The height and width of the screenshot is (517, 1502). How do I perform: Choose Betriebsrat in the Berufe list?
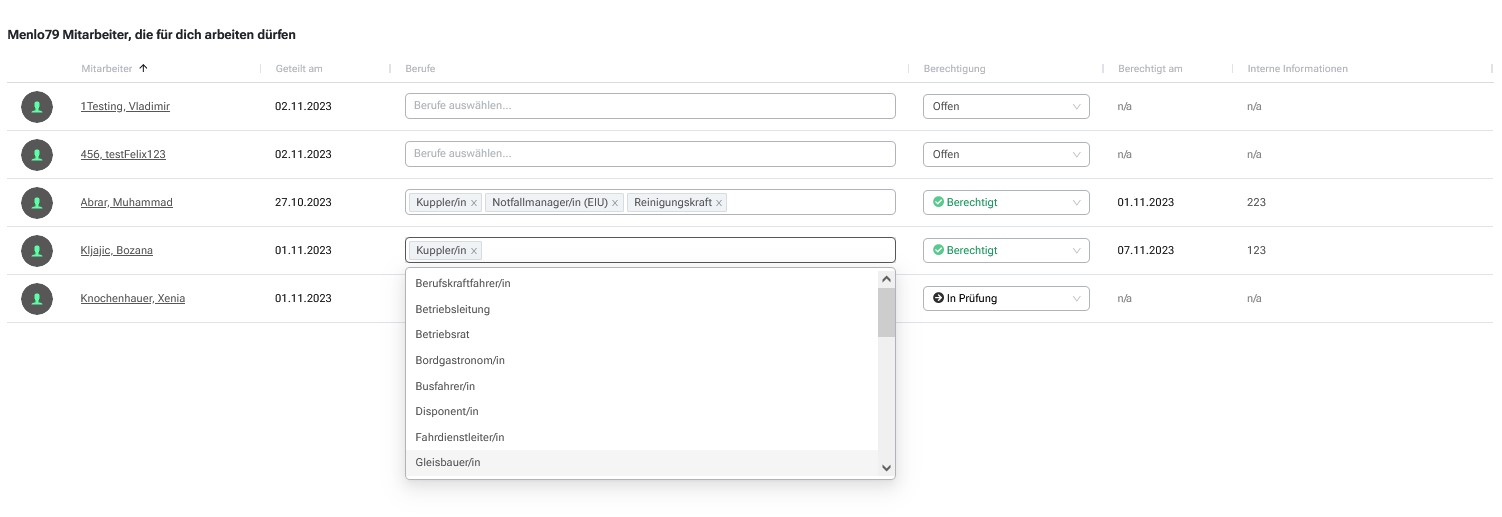tap(642, 334)
